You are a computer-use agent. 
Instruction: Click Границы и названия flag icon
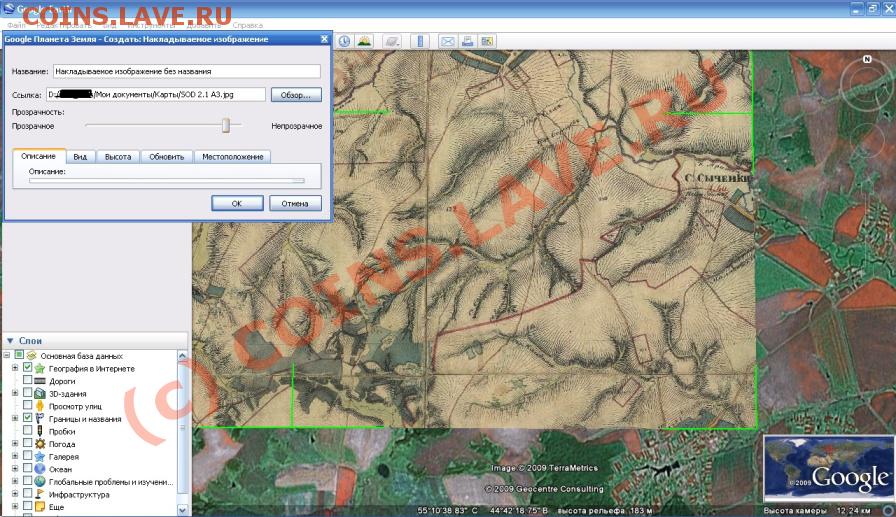[x=39, y=419]
